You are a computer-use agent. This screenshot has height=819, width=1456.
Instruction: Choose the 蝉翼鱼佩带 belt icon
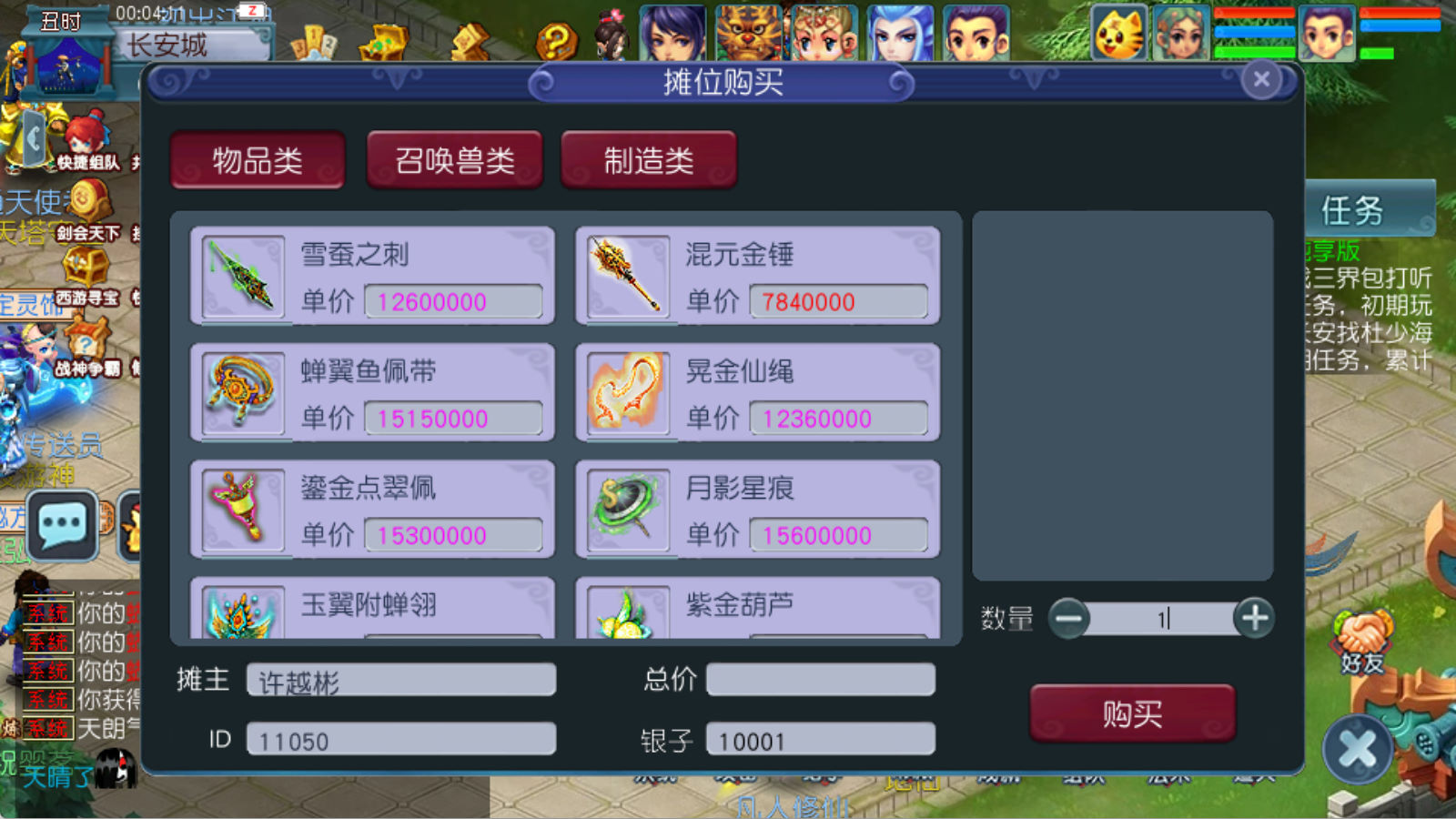(x=242, y=392)
